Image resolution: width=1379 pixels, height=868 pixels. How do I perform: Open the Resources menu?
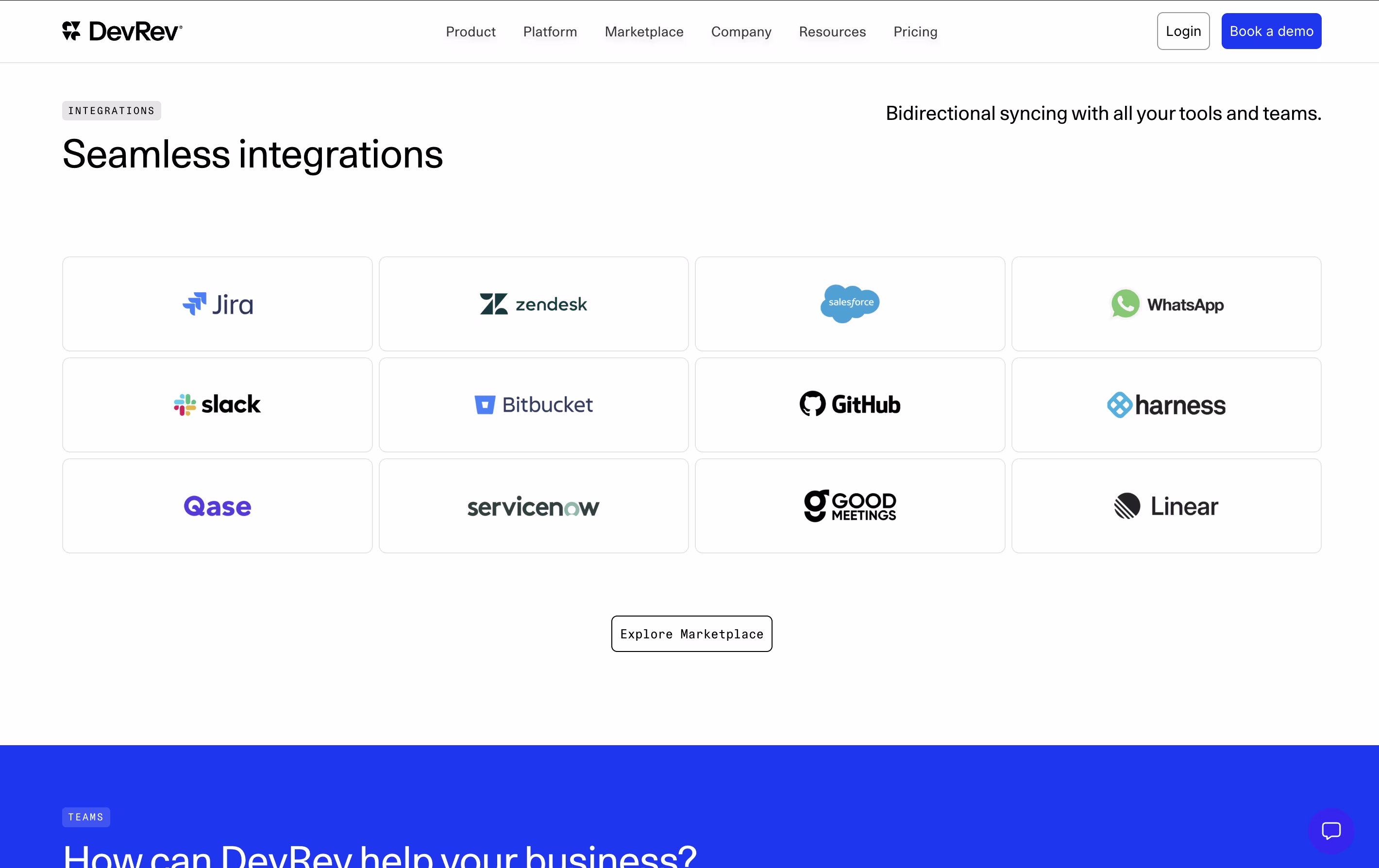(x=832, y=32)
